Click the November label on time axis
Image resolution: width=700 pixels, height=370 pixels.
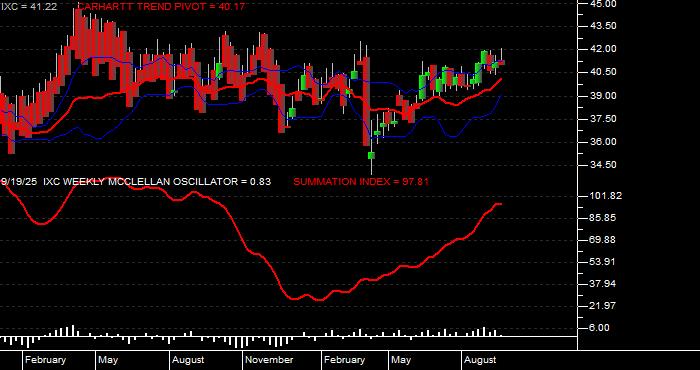click(269, 360)
